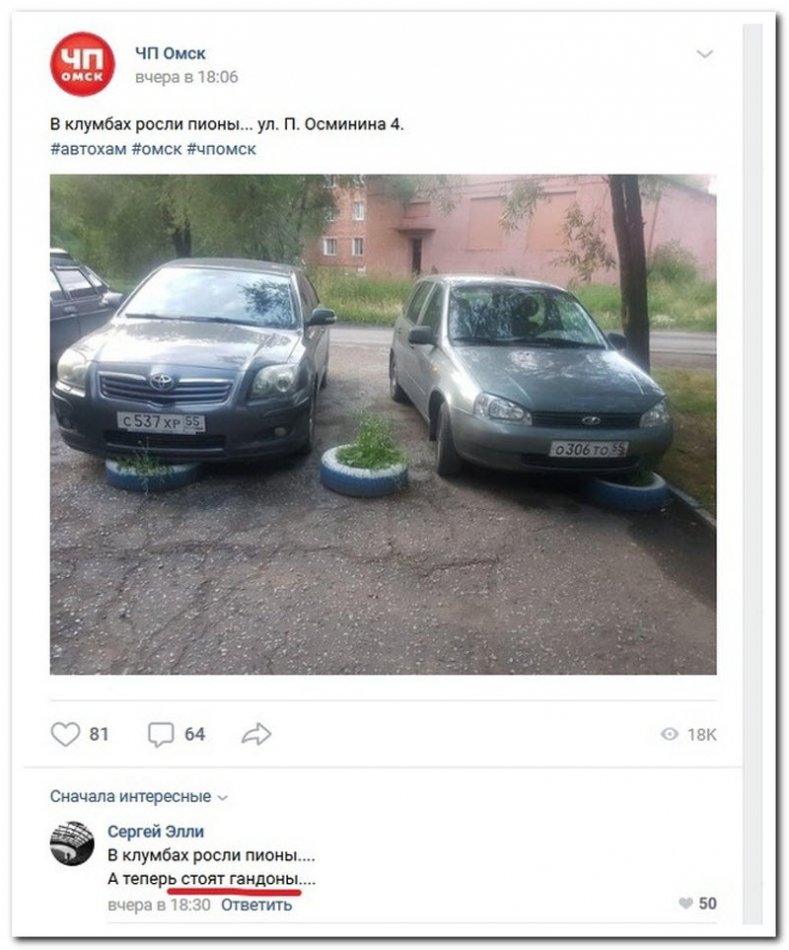Click the post timestamp вчера в 18:06
This screenshot has height=950, width=789.
point(187,77)
